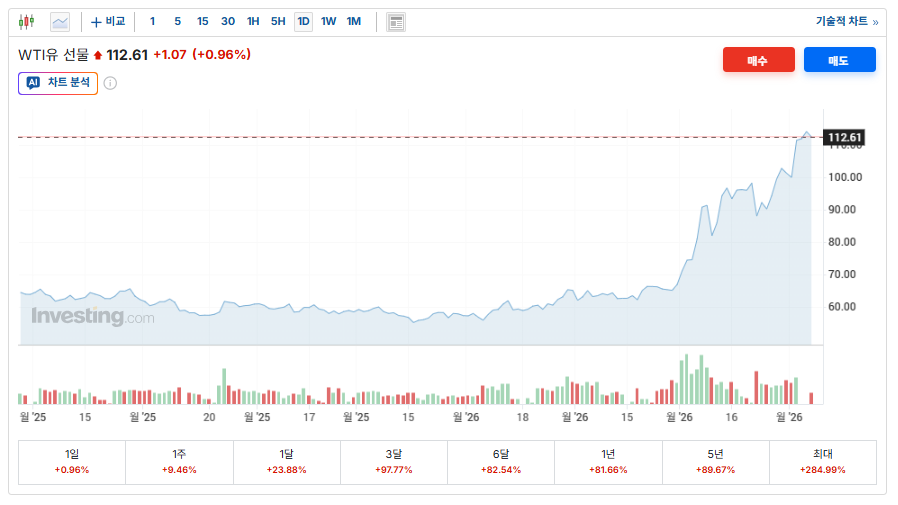Select the area chart type icon
Viewport: 898px width, 505px height.
click(60, 21)
